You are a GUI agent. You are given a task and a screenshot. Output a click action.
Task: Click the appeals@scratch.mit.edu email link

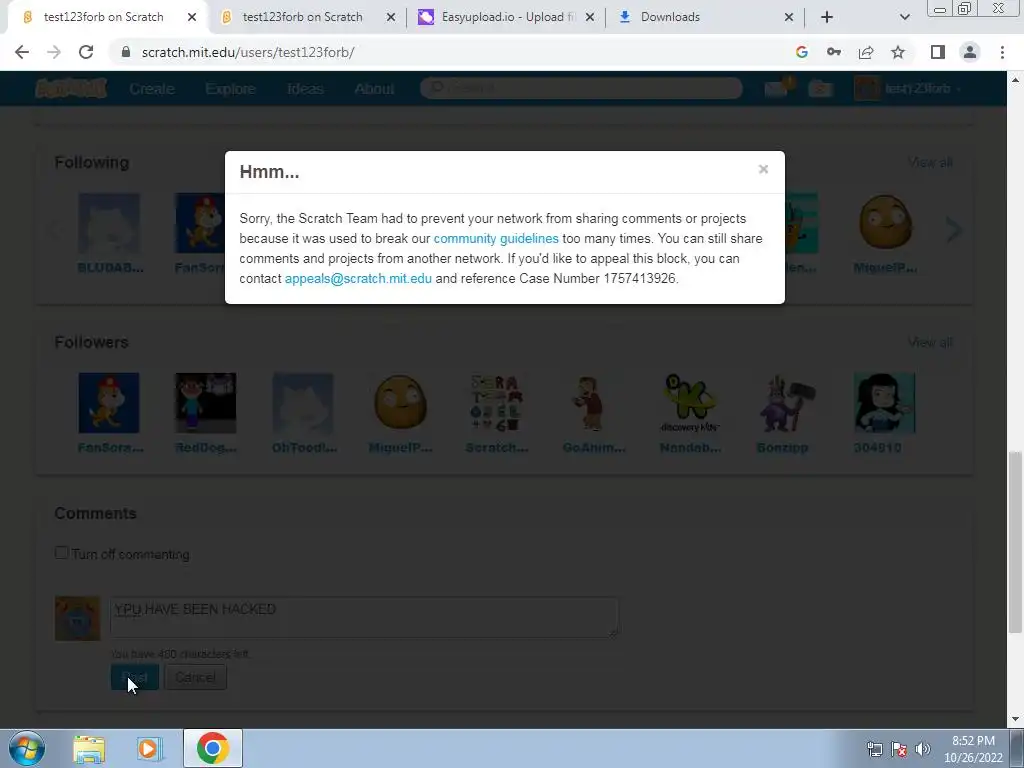click(x=358, y=278)
